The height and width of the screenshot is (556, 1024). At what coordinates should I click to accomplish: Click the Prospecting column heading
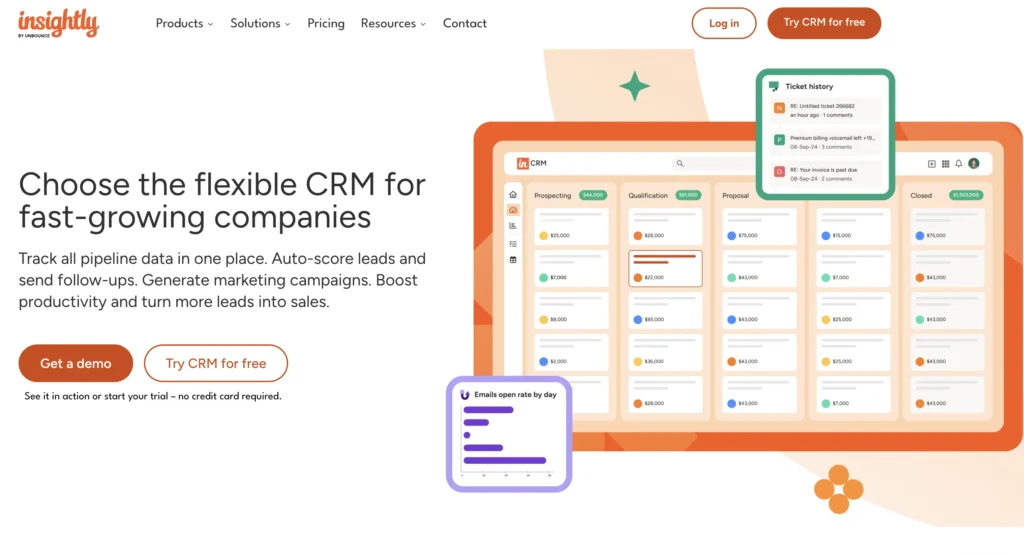pyautogui.click(x=552, y=195)
